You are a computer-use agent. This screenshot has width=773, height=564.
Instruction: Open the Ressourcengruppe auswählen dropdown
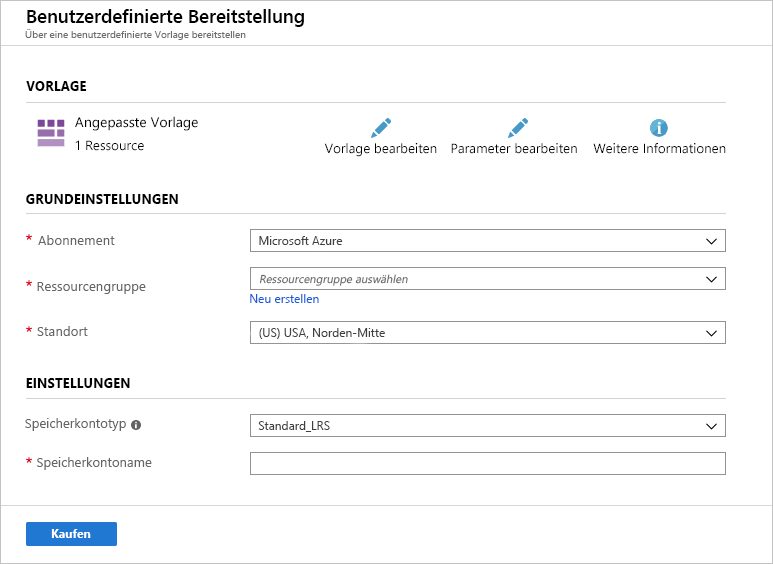(488, 279)
